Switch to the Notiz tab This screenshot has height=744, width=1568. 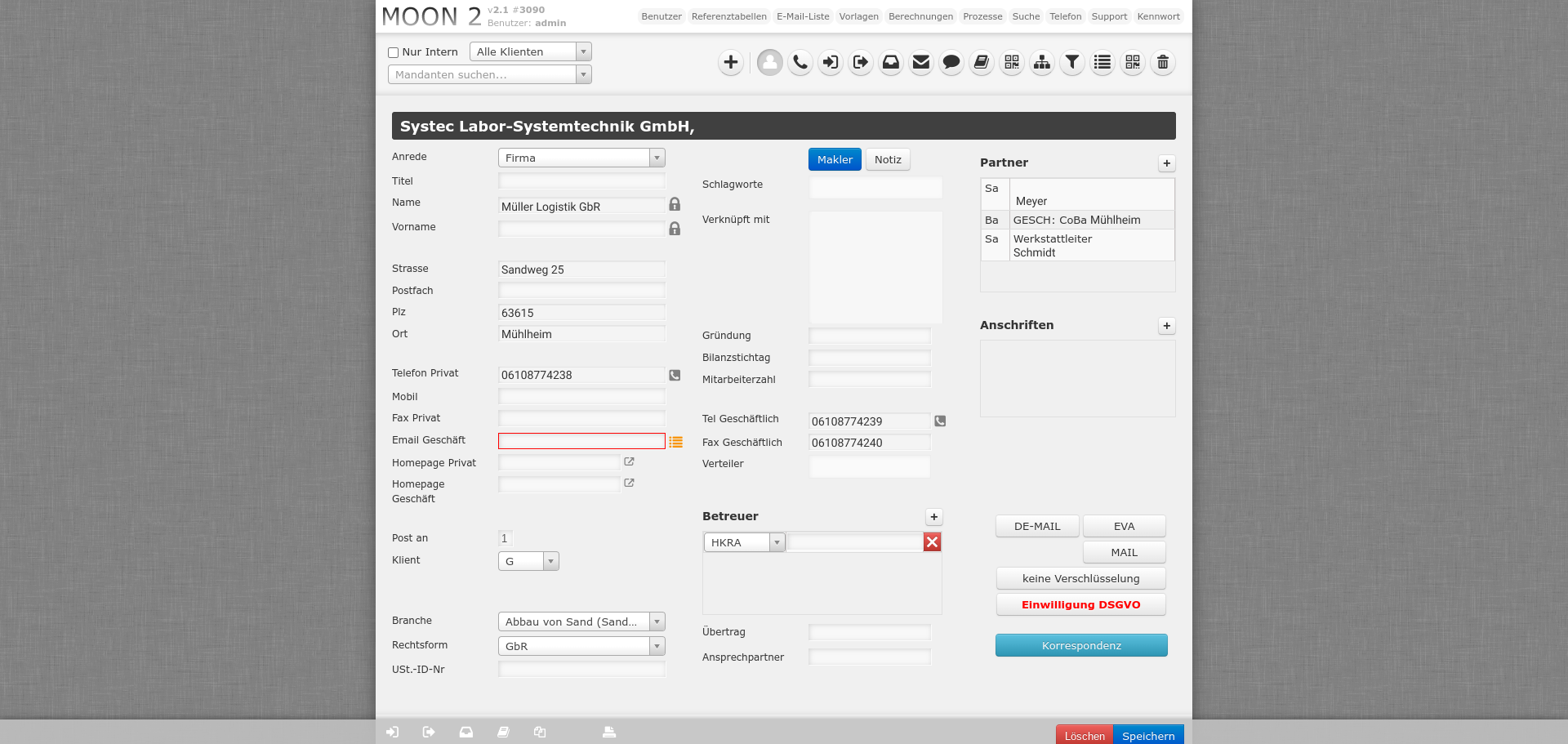click(887, 159)
